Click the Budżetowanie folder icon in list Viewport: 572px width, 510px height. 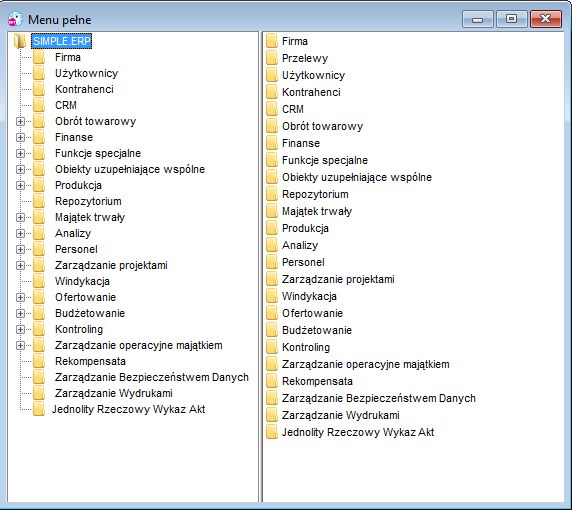tap(272, 331)
